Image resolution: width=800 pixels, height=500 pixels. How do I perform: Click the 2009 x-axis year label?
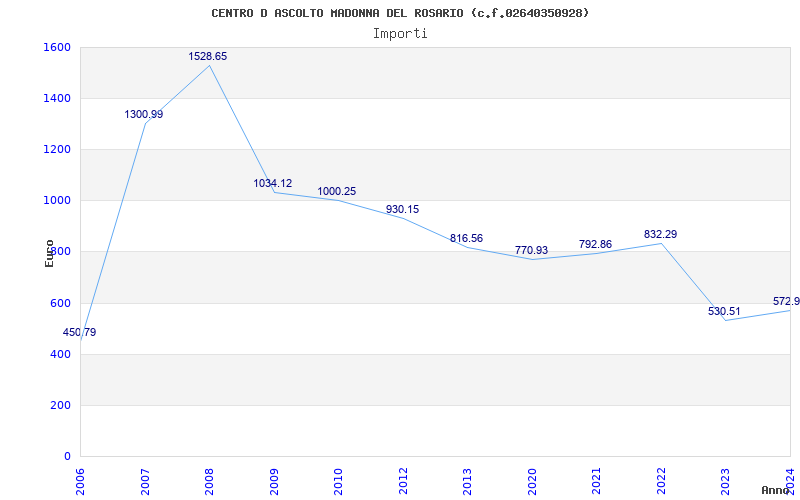pos(274,481)
